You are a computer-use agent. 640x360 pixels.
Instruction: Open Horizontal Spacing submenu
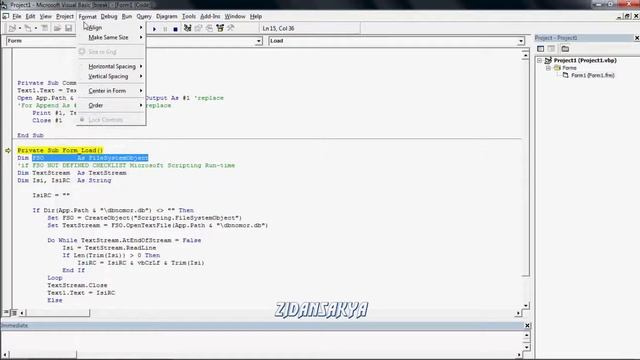click(111, 66)
